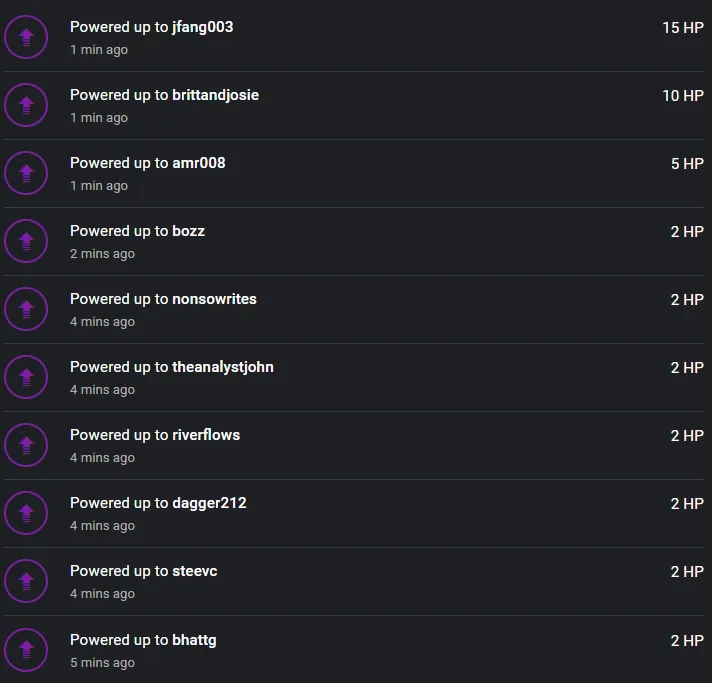
Task: Open theanalystjohn username link
Action: 223,367
